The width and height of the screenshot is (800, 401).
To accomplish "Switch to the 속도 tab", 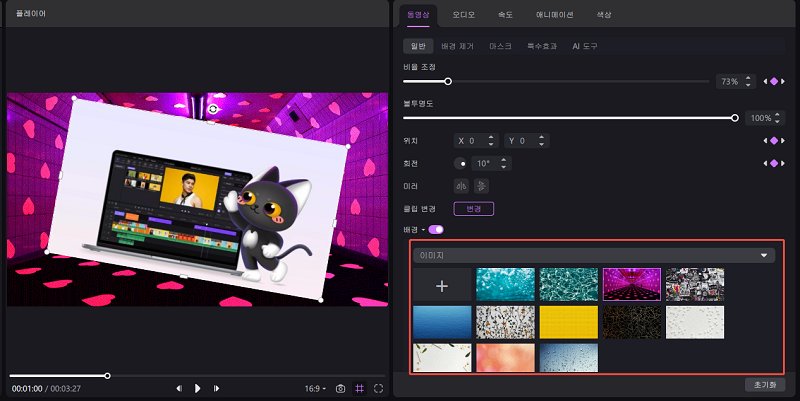I will point(505,15).
